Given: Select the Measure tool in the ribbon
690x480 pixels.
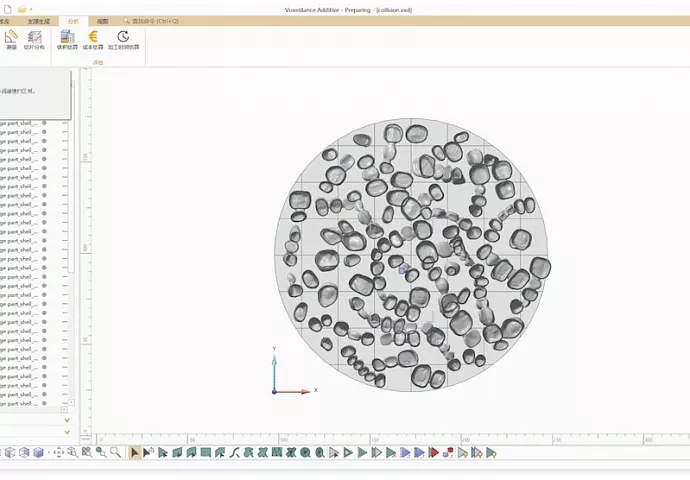Looking at the screenshot, I should pos(11,39).
